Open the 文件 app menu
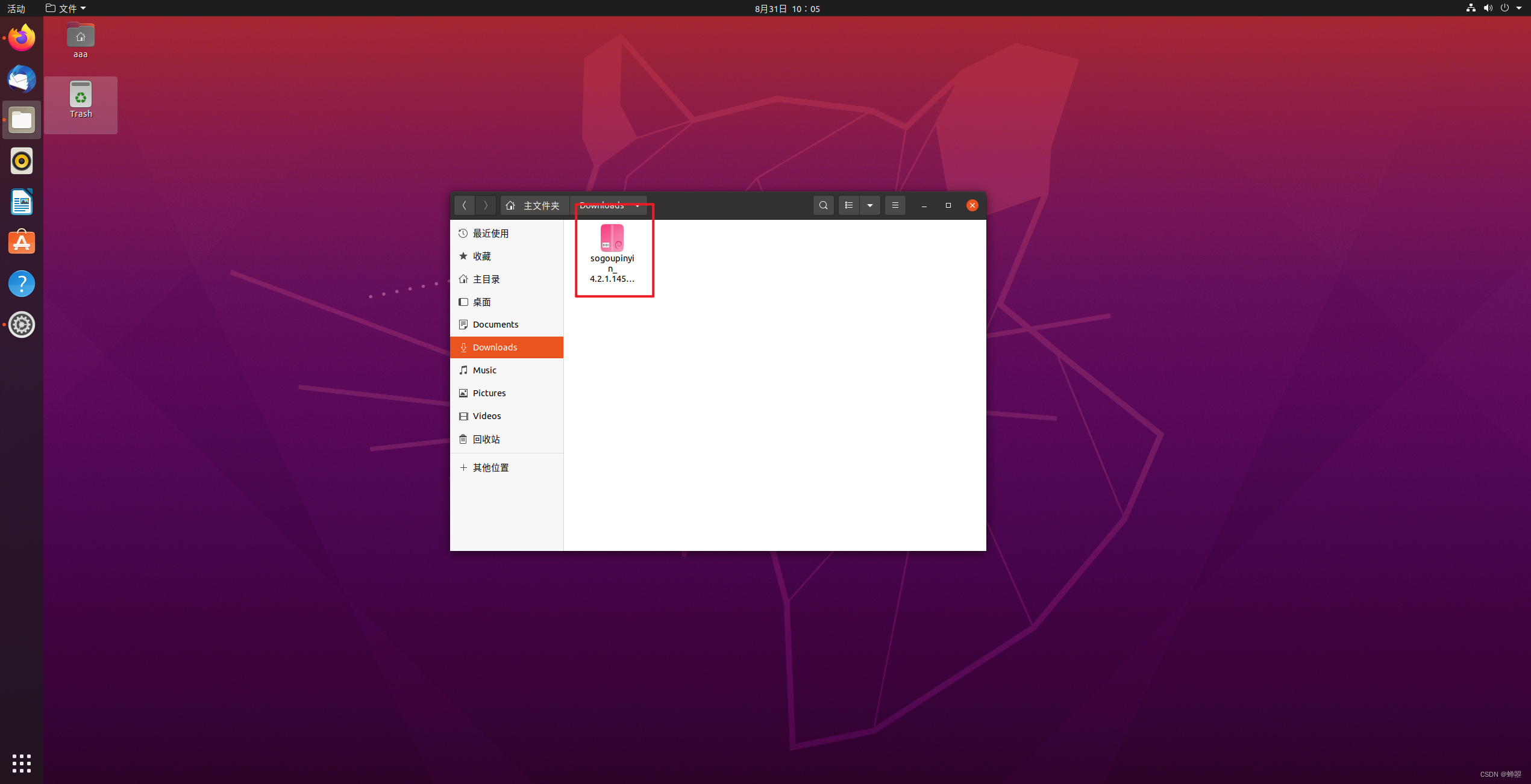Screen dimensions: 1531x784 click(x=66, y=8)
